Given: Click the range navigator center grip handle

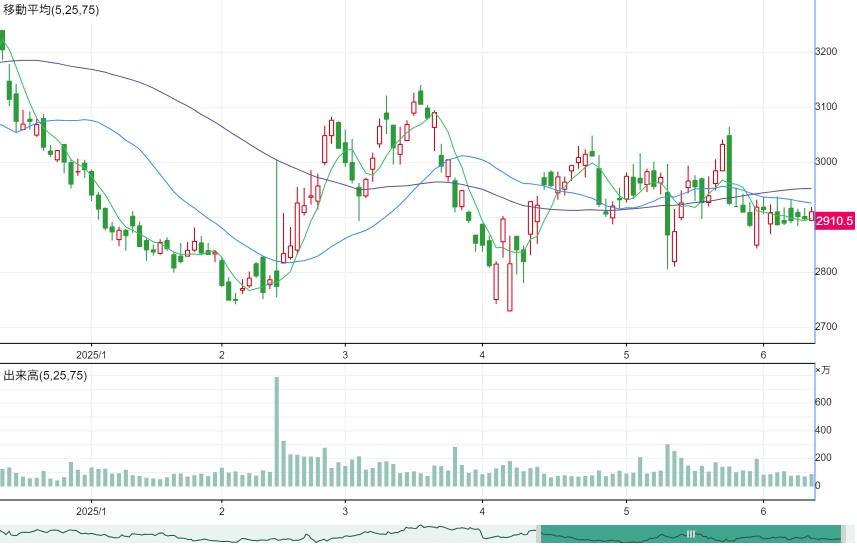Looking at the screenshot, I should [690, 534].
